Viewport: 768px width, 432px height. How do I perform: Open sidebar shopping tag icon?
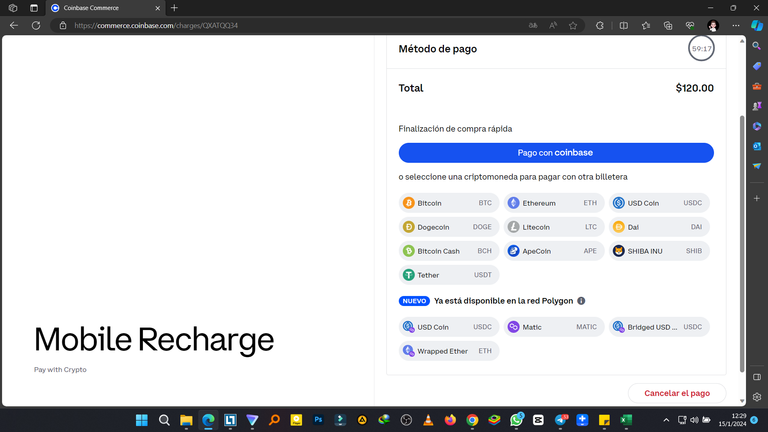pos(757,66)
